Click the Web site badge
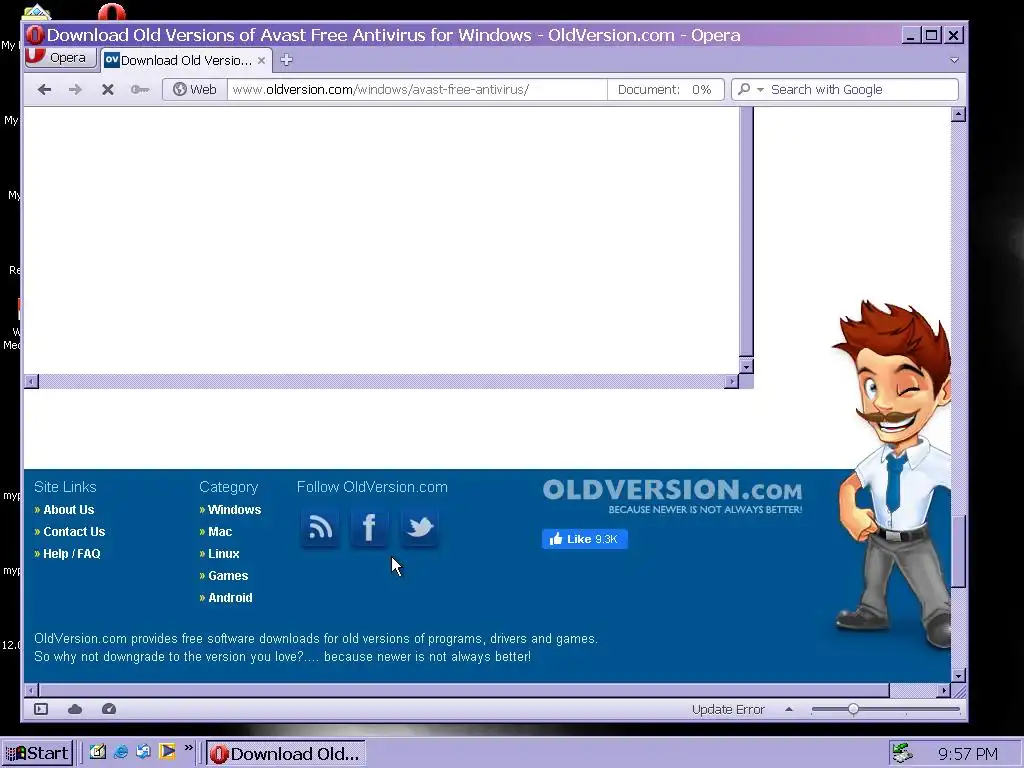Screen dimensions: 1024x768 coord(195,89)
